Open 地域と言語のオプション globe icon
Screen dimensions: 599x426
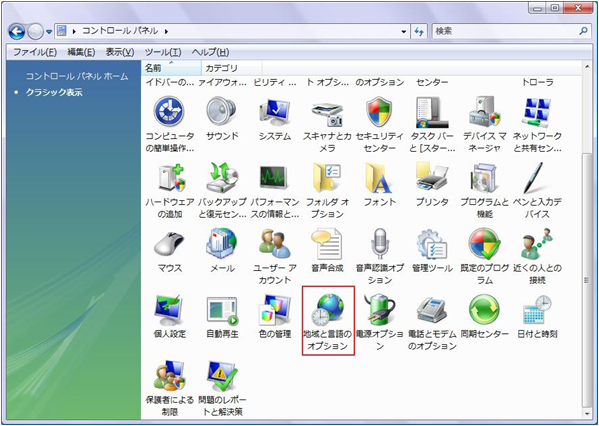pyautogui.click(x=327, y=310)
